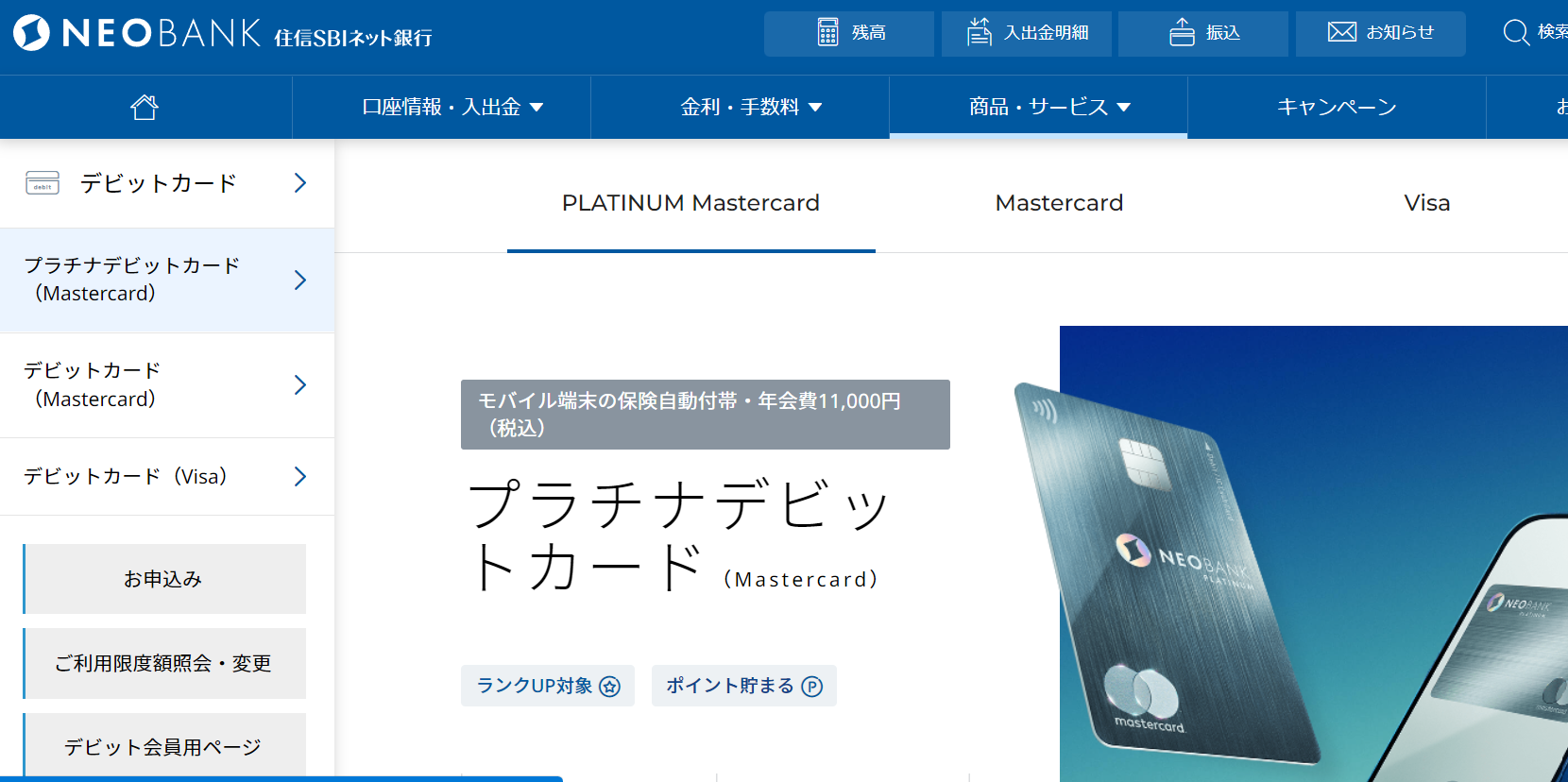Go to home via house icon

tap(145, 107)
